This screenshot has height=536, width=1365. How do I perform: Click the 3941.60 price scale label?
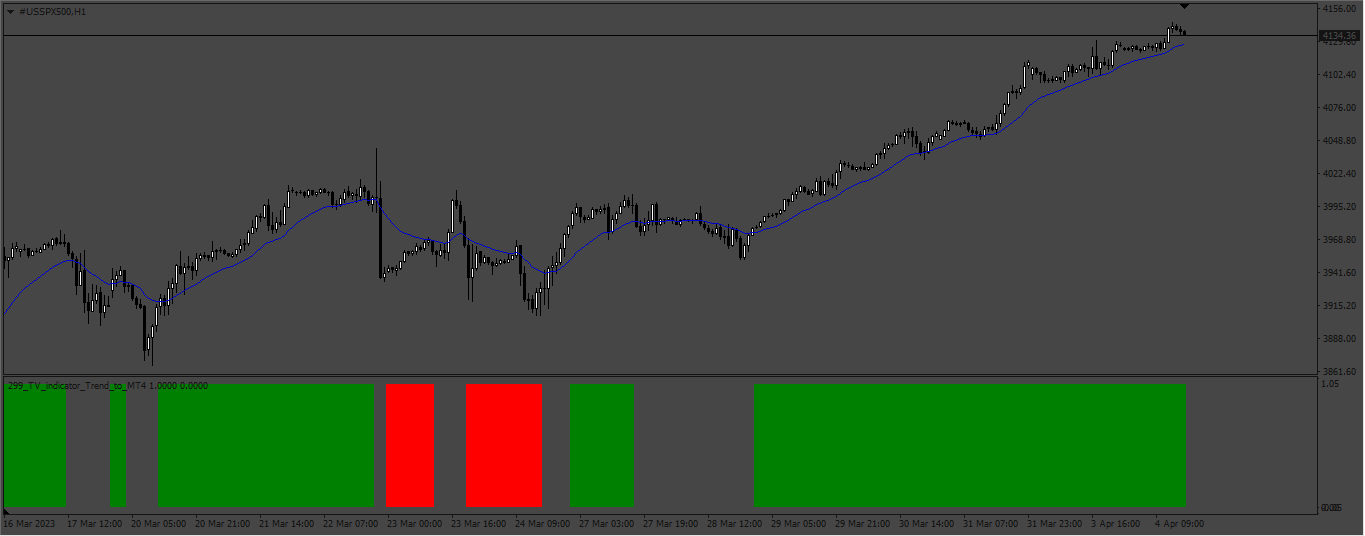pyautogui.click(x=1338, y=273)
